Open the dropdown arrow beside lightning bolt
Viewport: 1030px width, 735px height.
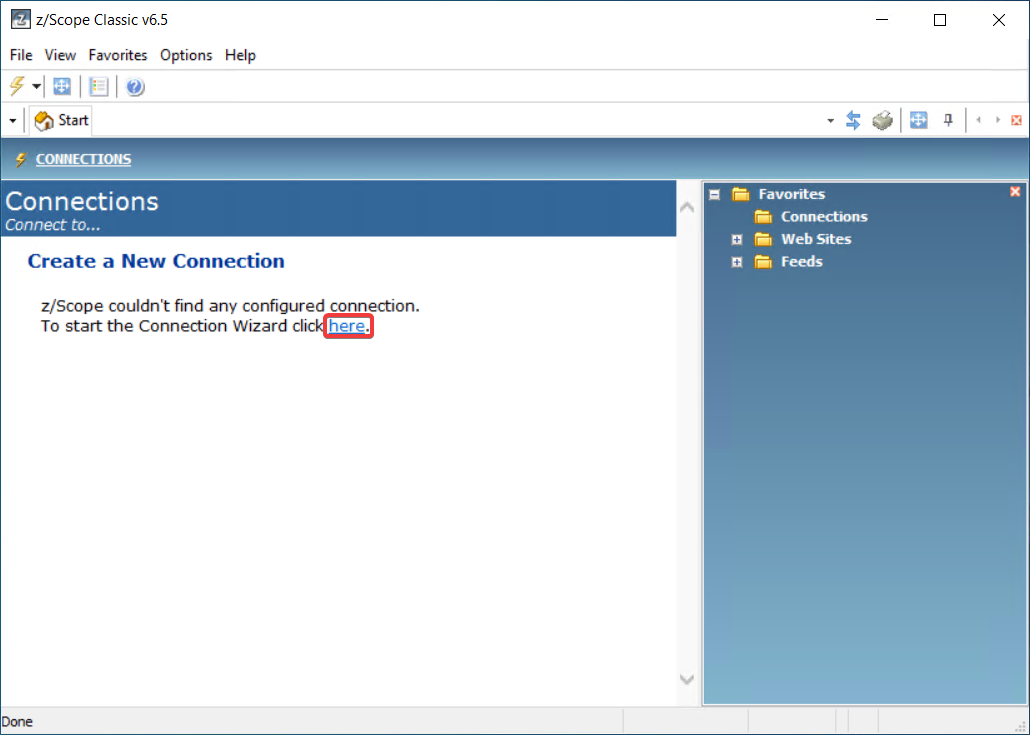[36, 87]
